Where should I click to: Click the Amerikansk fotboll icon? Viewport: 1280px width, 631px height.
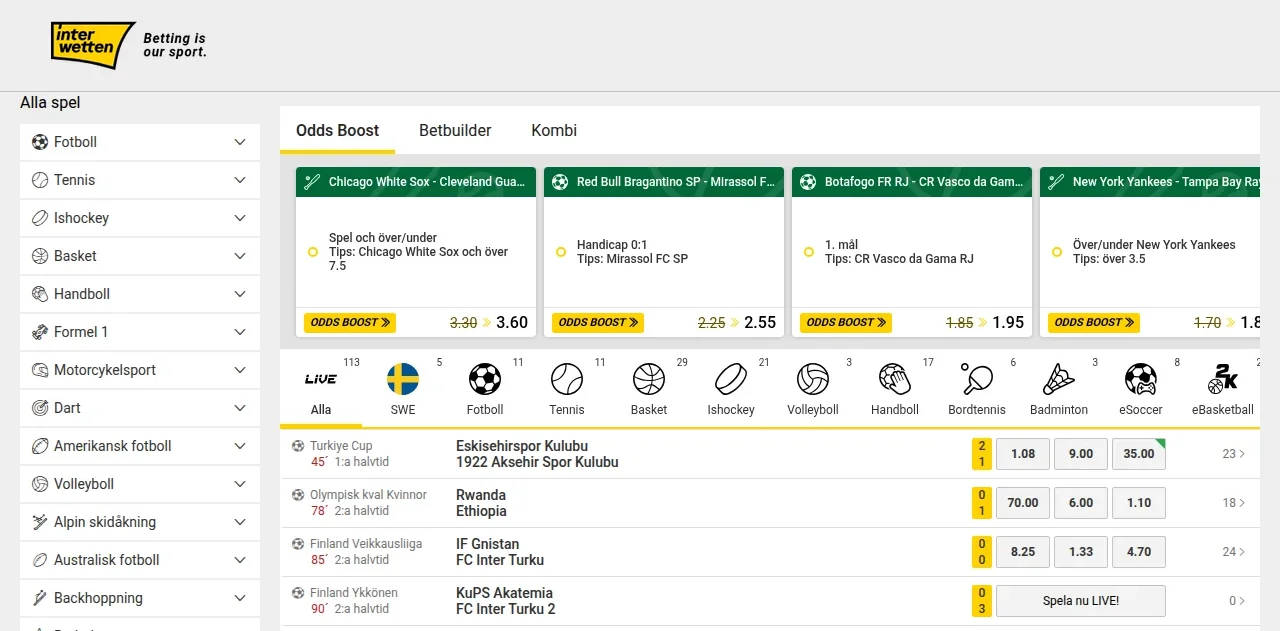click(40, 446)
